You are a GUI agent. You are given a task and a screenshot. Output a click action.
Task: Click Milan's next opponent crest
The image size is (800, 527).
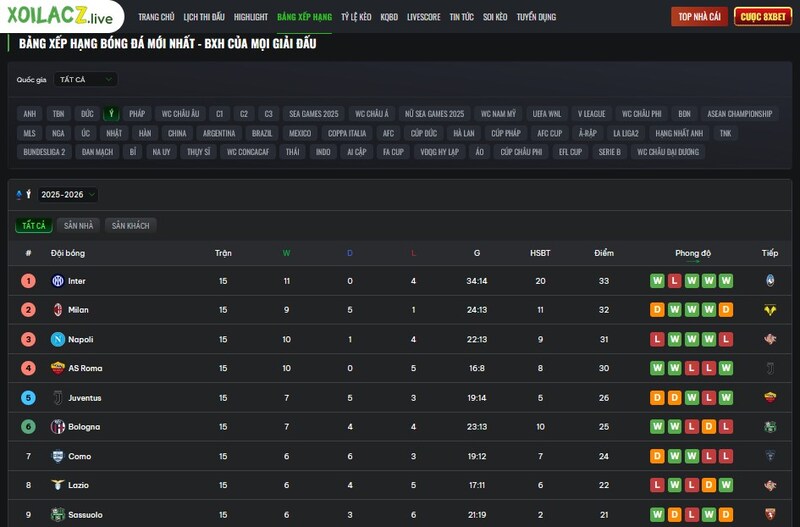[x=770, y=310]
